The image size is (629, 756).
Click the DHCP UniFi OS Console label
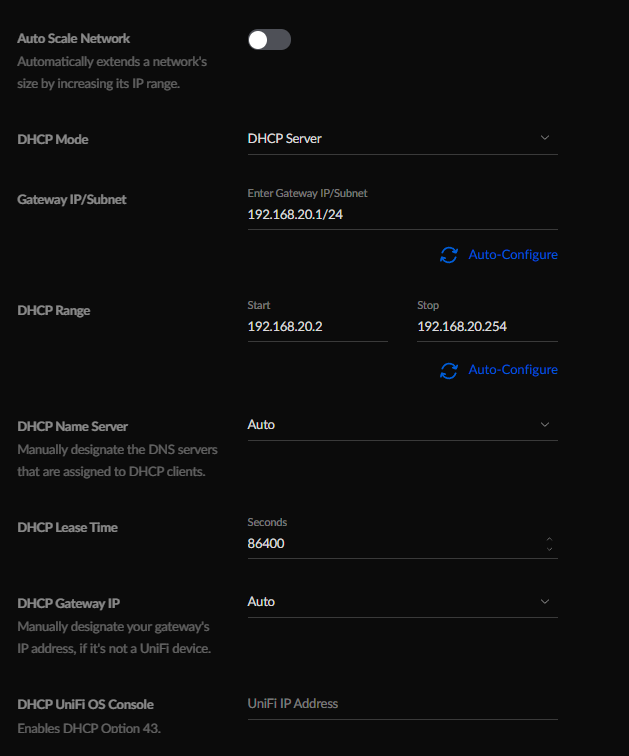[x=85, y=704]
